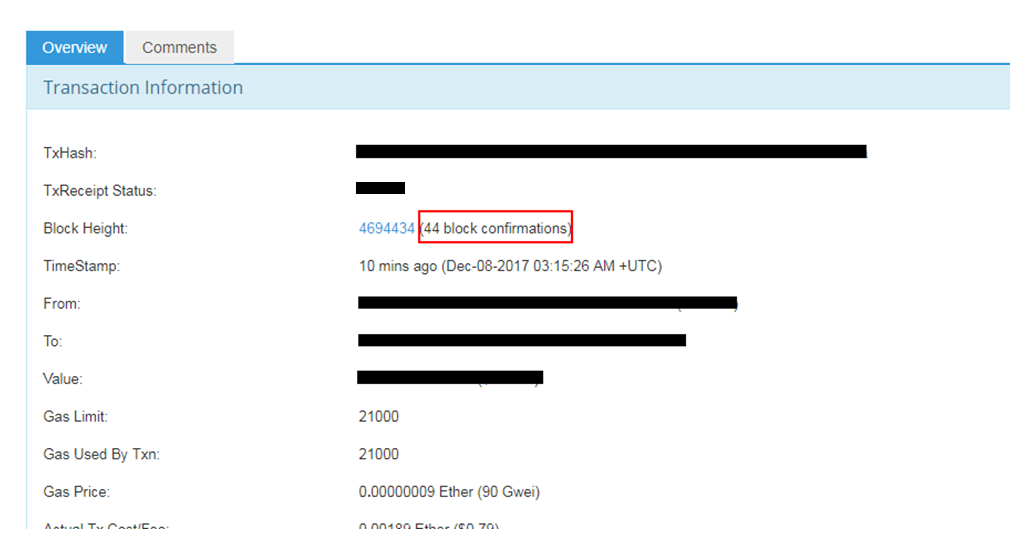1010x533 pixels.
Task: Switch to the Comments tab
Action: (x=179, y=48)
